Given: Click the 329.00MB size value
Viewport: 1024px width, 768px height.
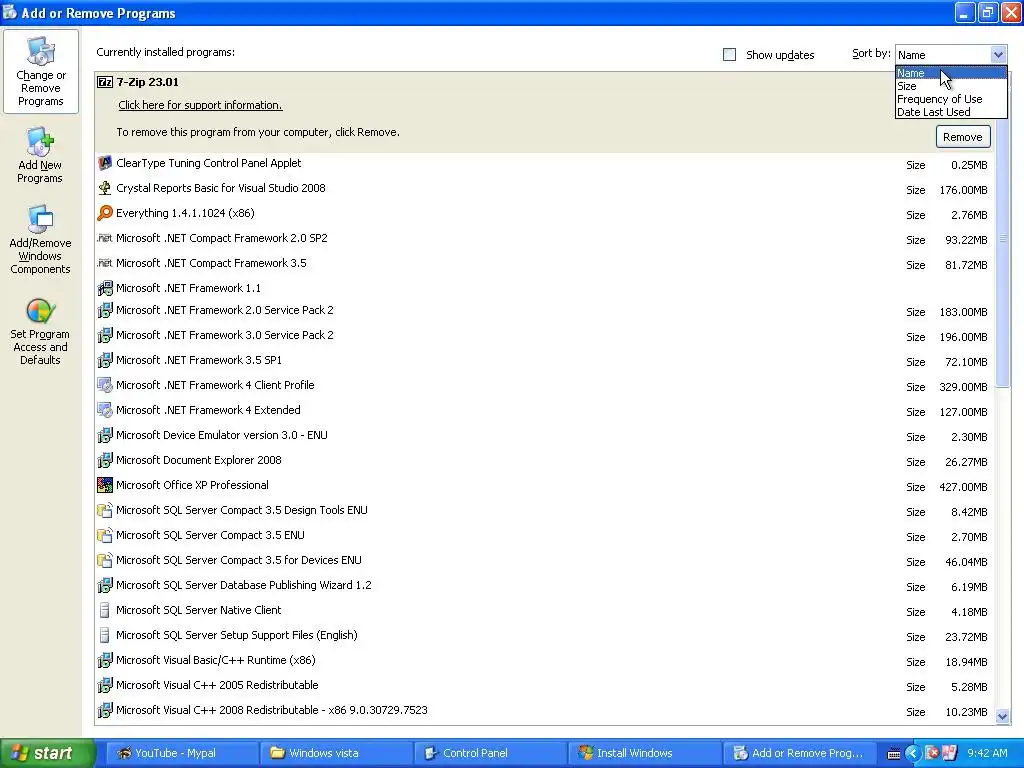Looking at the screenshot, I should click(x=963, y=387).
